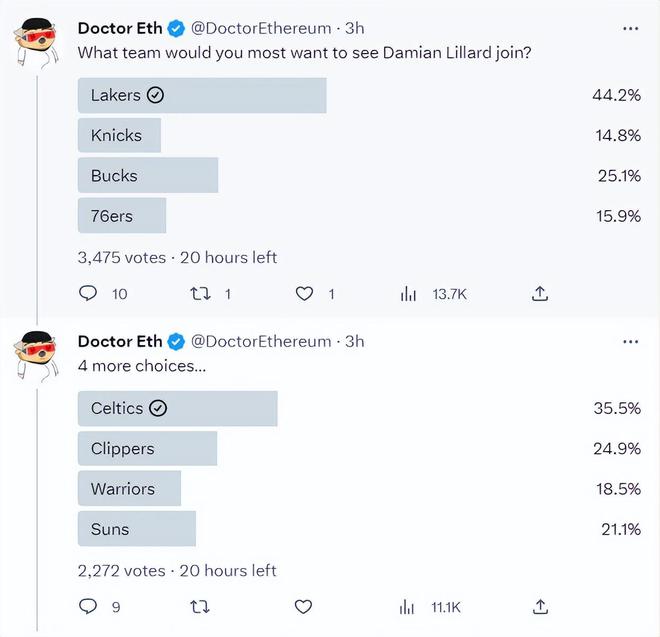Image resolution: width=660 pixels, height=637 pixels.
Task: Reply to the '4 more choices' tweet
Action: coord(88,606)
